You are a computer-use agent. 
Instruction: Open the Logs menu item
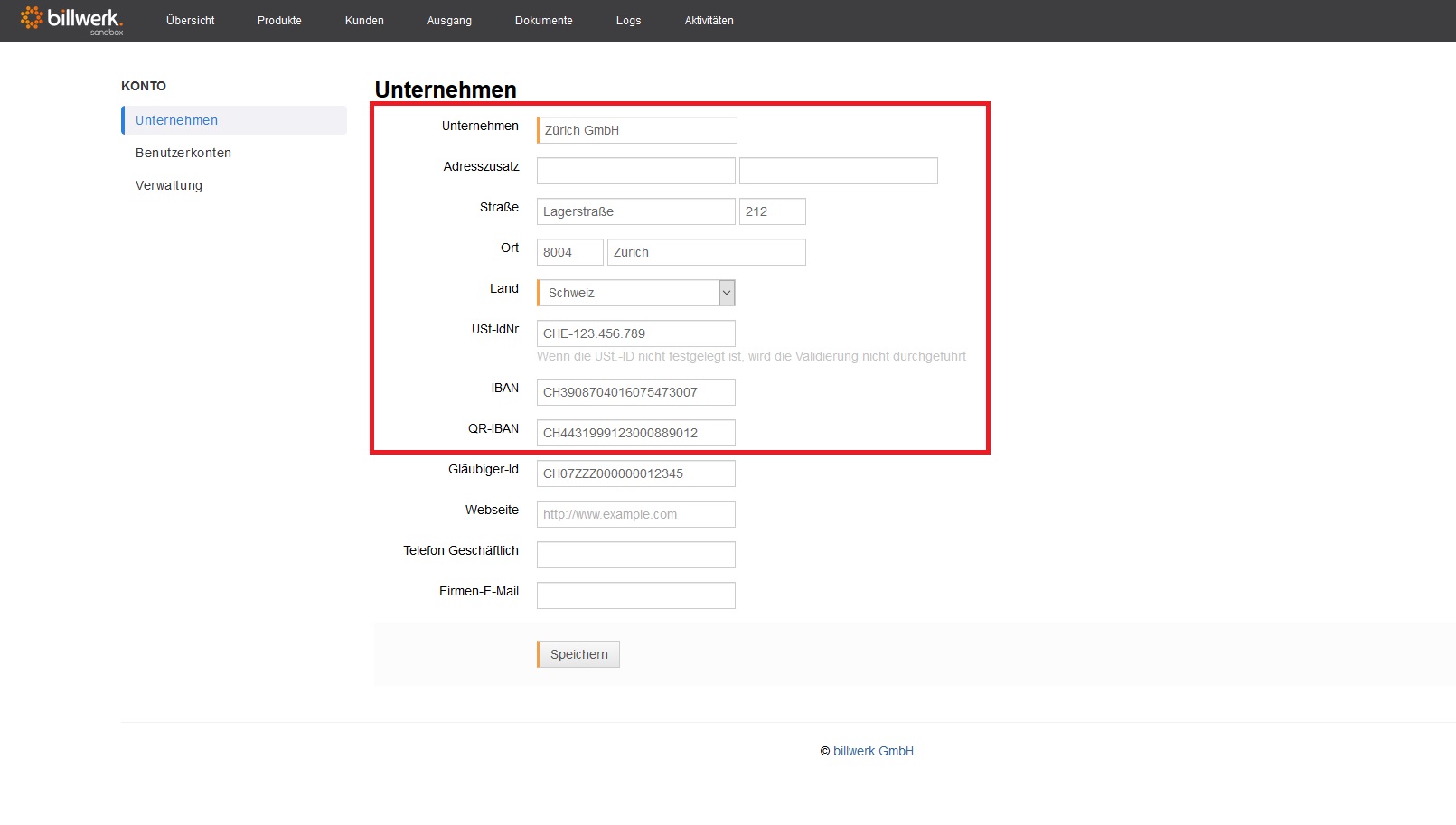tap(629, 21)
